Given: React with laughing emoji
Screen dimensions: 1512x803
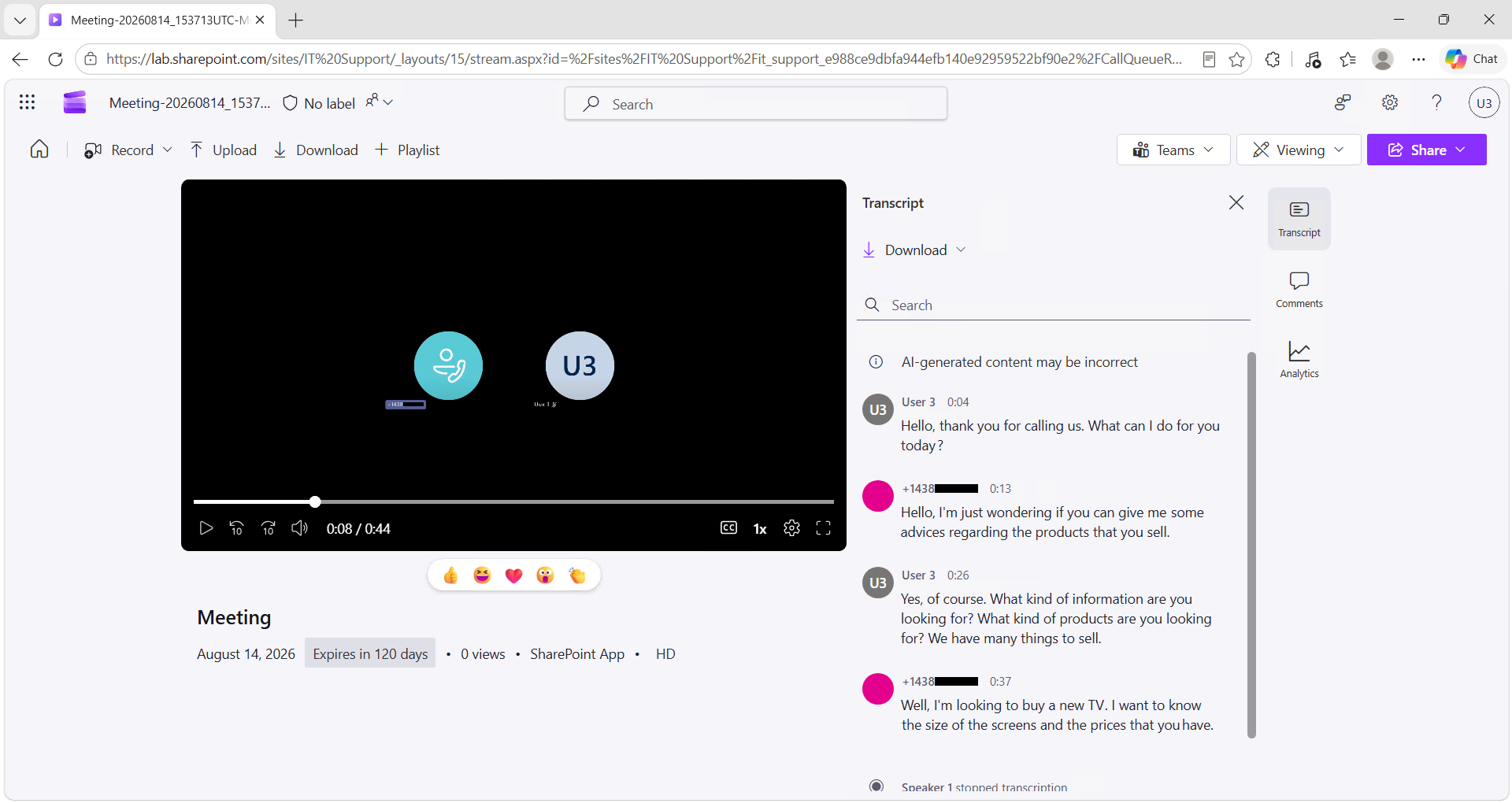Looking at the screenshot, I should 482,575.
